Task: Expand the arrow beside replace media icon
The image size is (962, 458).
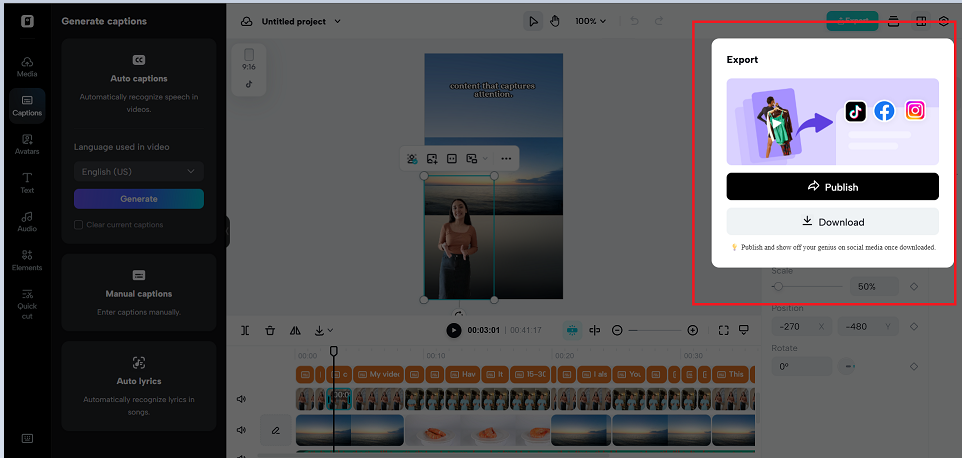Action: coord(485,159)
